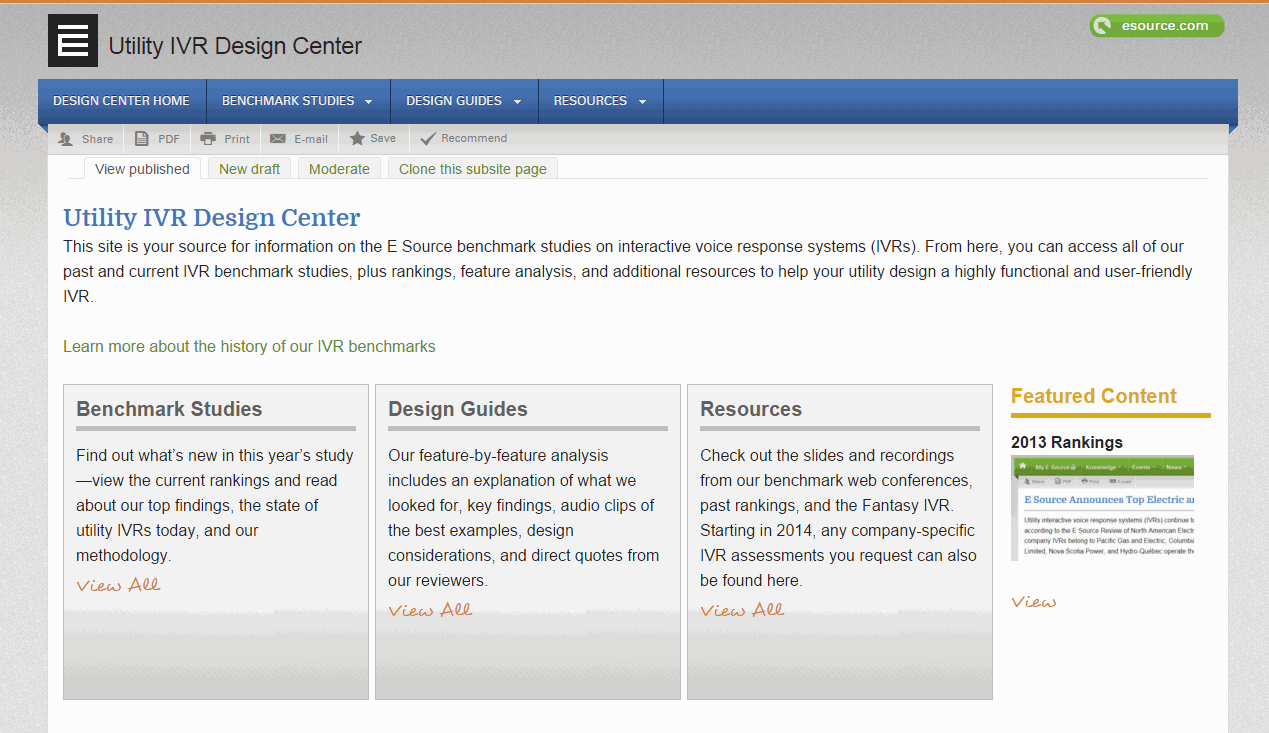Open the Design Guides menu
The image size is (1269, 733).
click(464, 101)
